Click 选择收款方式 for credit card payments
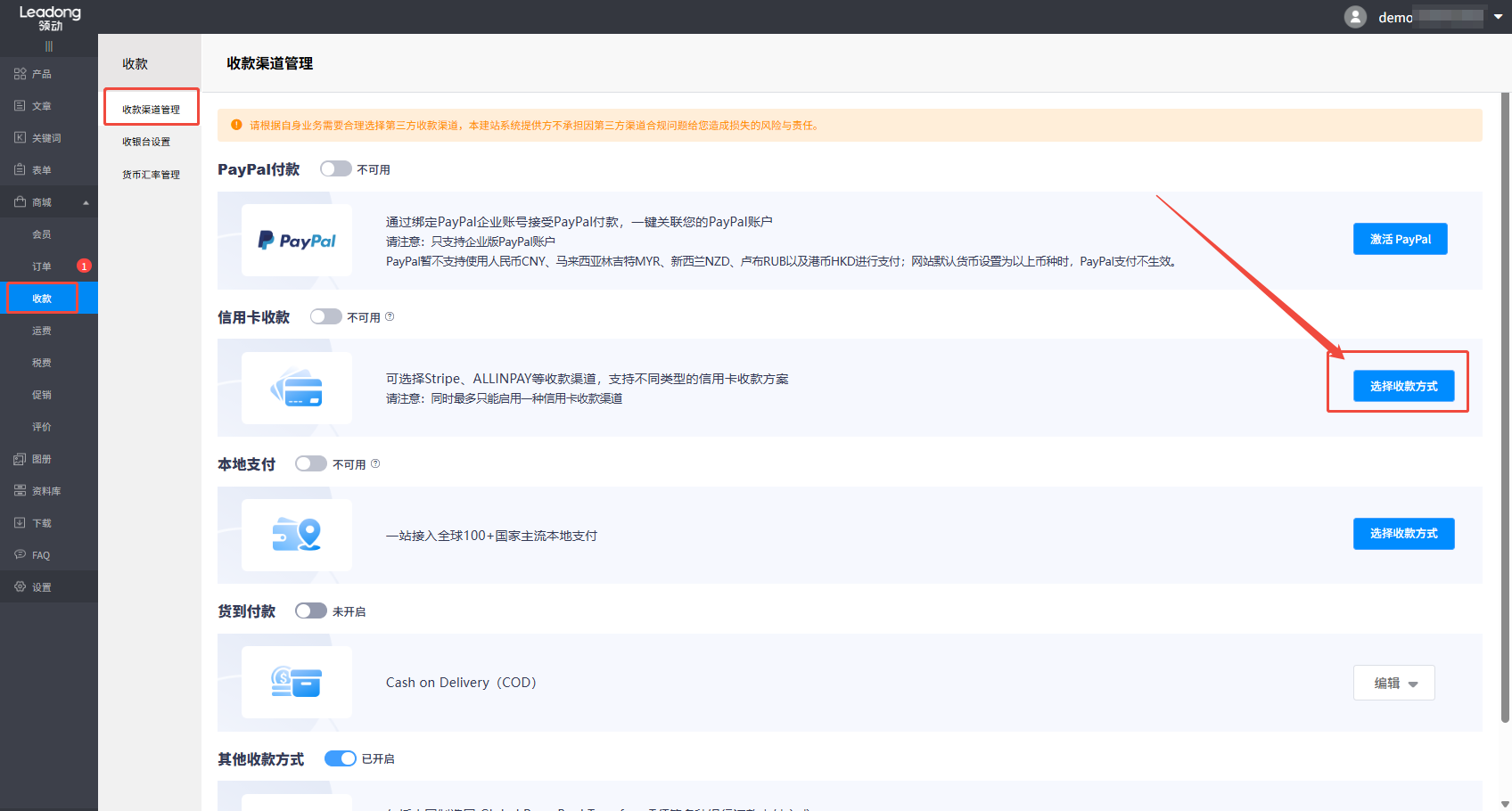 (1403, 385)
